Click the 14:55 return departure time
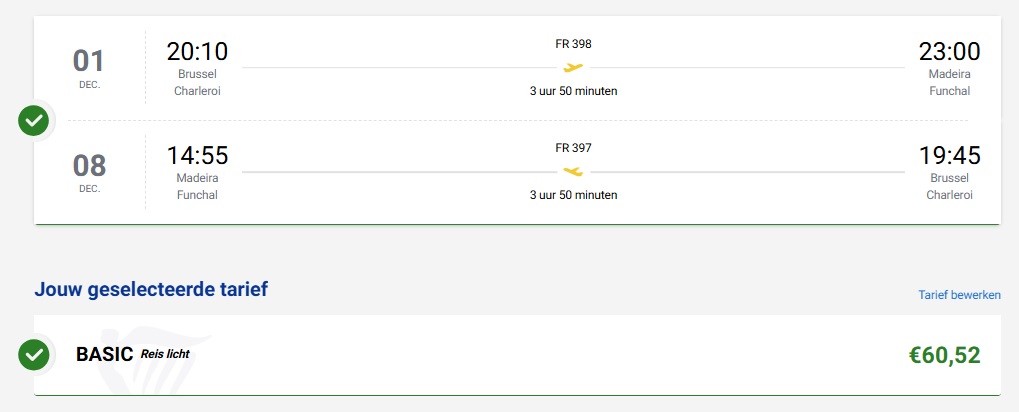Image resolution: width=1019 pixels, height=412 pixels. 197,156
